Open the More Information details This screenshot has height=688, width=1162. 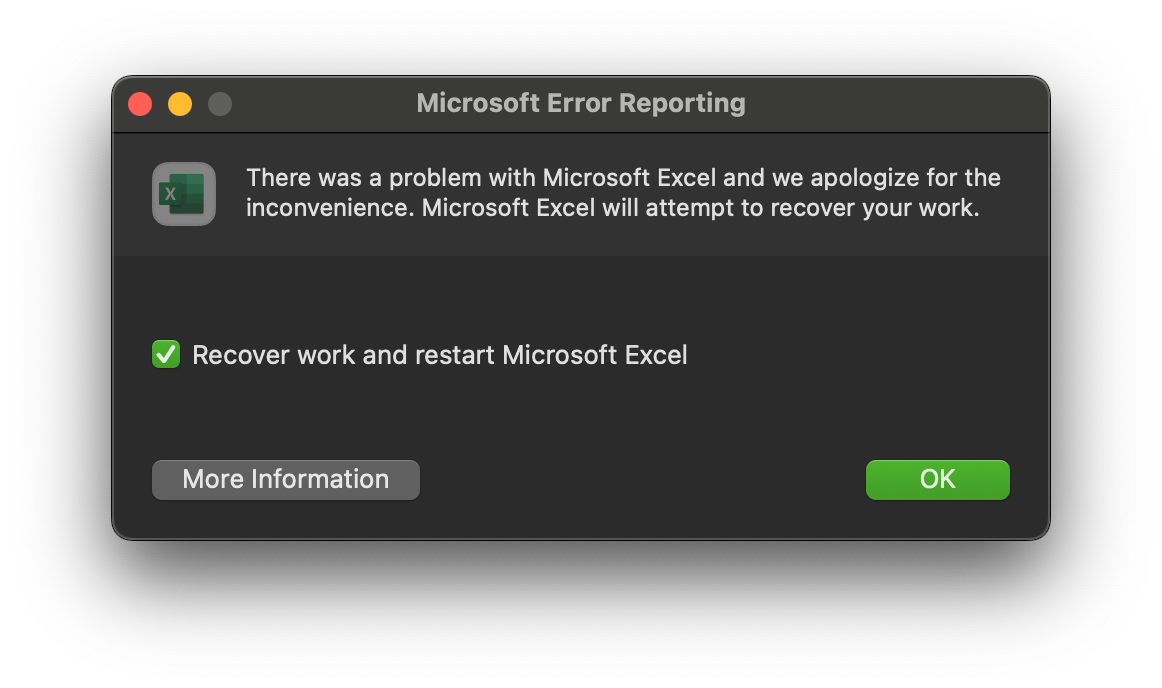pos(286,480)
